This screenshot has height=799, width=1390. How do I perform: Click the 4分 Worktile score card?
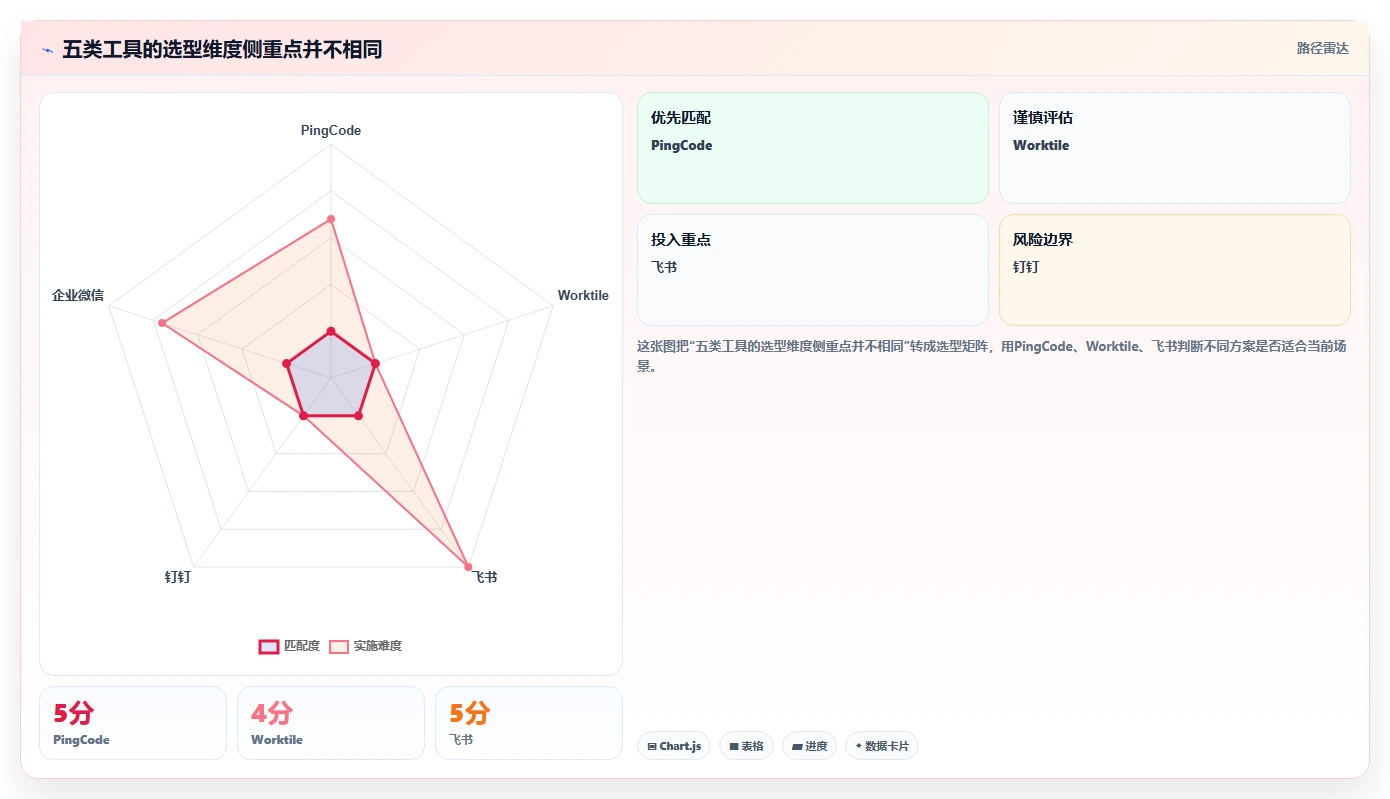coord(331,723)
